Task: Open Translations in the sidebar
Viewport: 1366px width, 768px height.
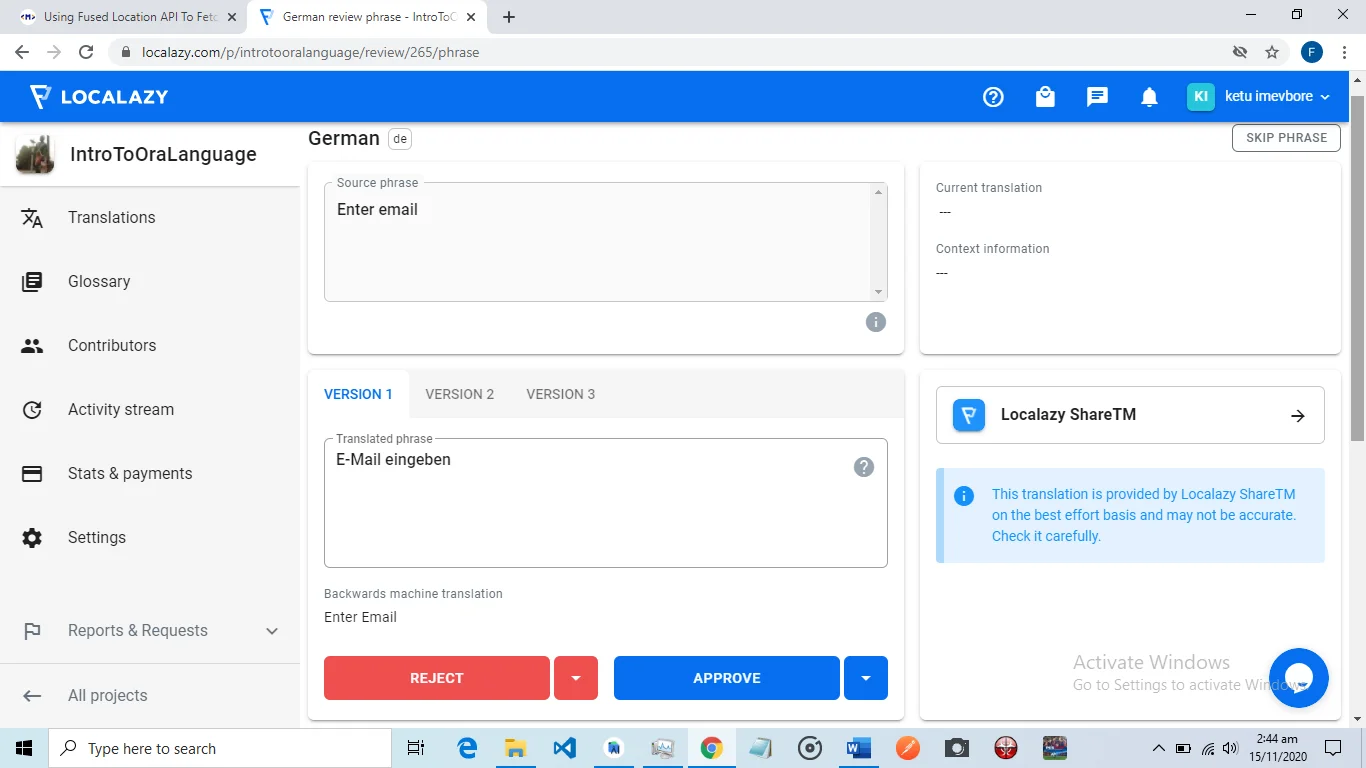Action: click(150, 218)
